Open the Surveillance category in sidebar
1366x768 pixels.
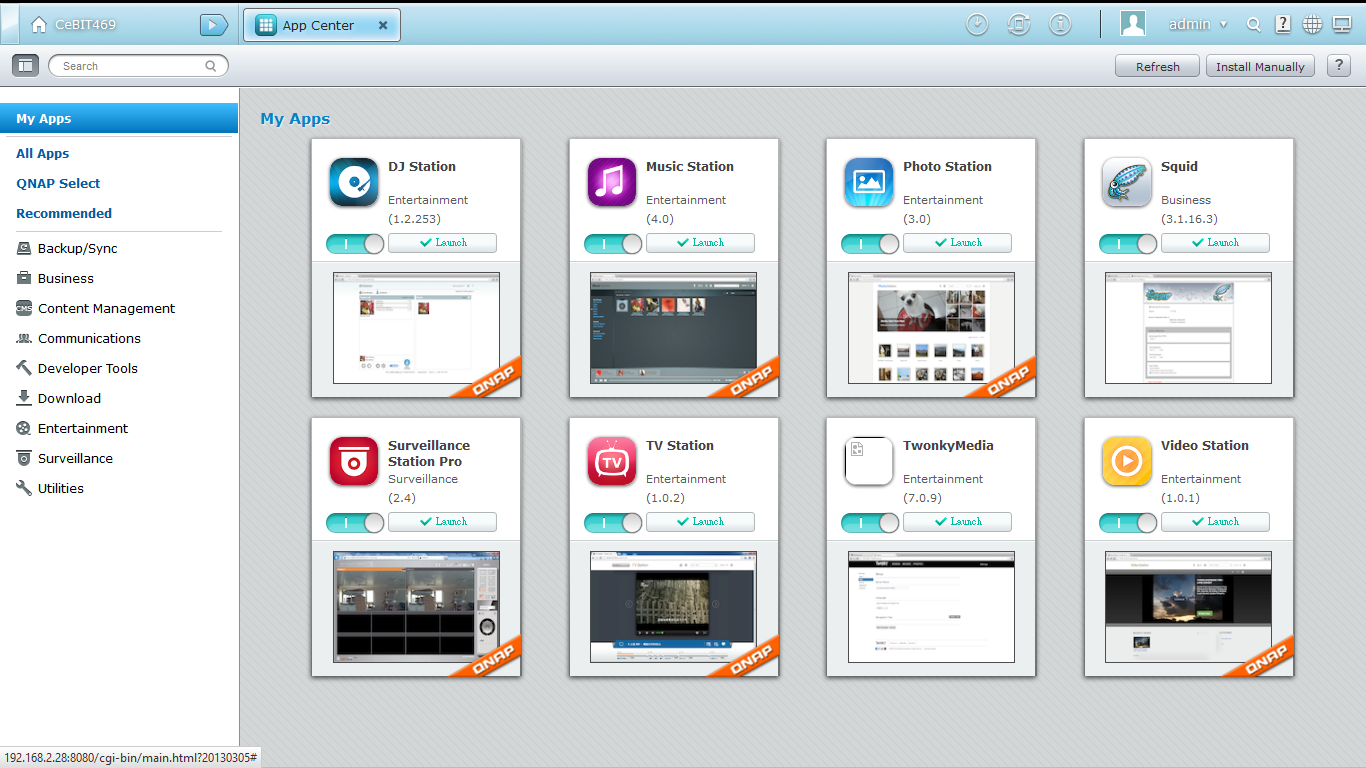click(65, 458)
